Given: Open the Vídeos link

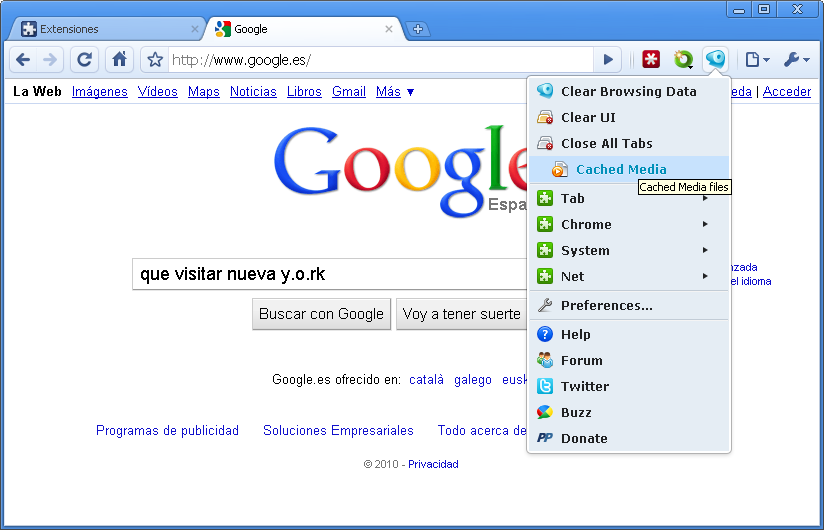Looking at the screenshot, I should tap(158, 91).
